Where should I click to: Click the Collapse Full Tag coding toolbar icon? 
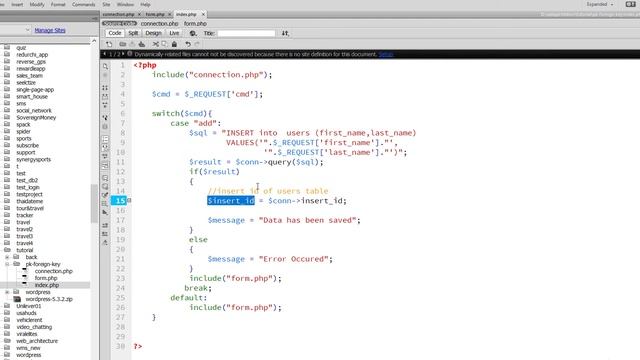tap(105, 88)
